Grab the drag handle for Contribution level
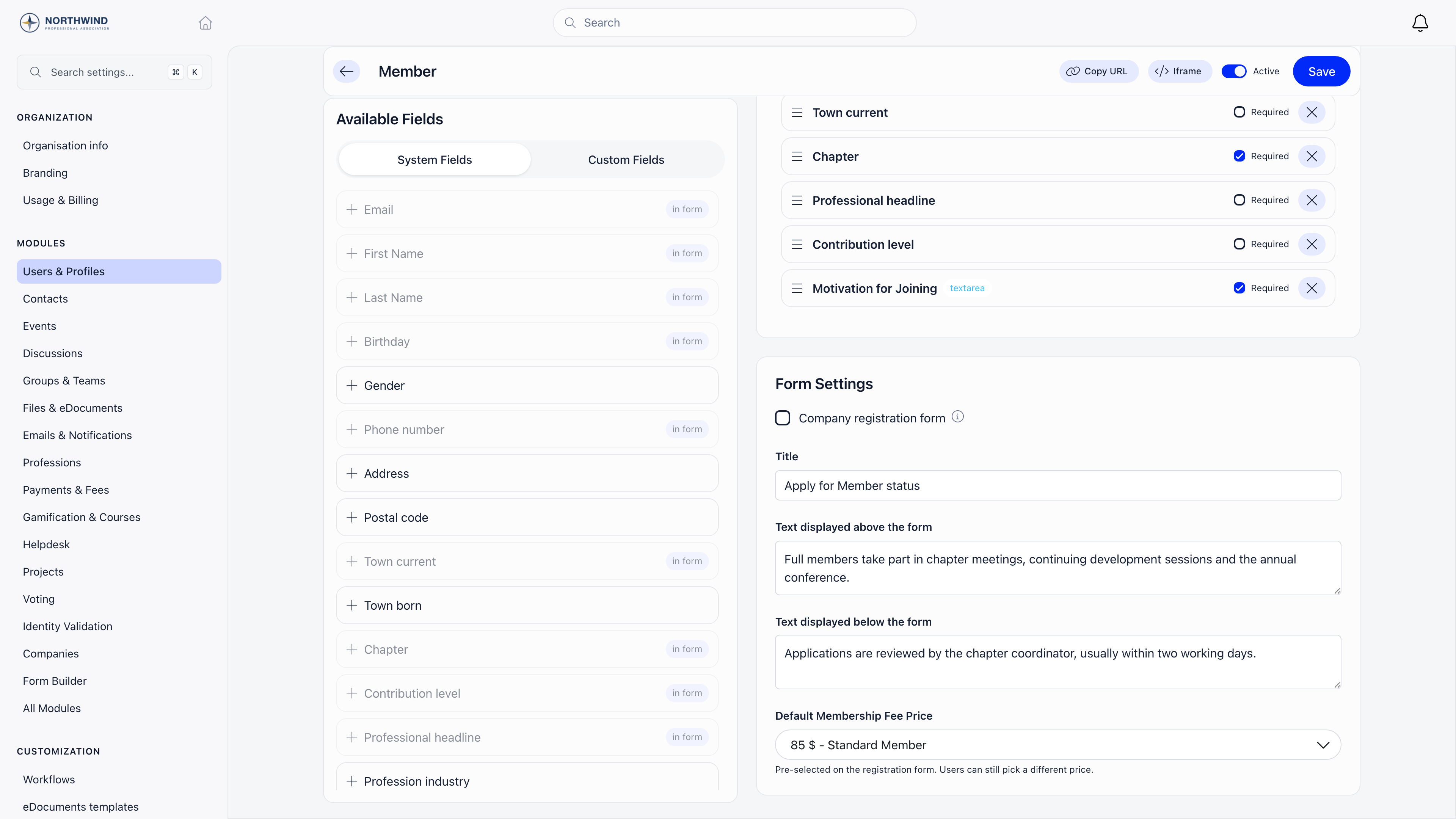 (x=797, y=244)
